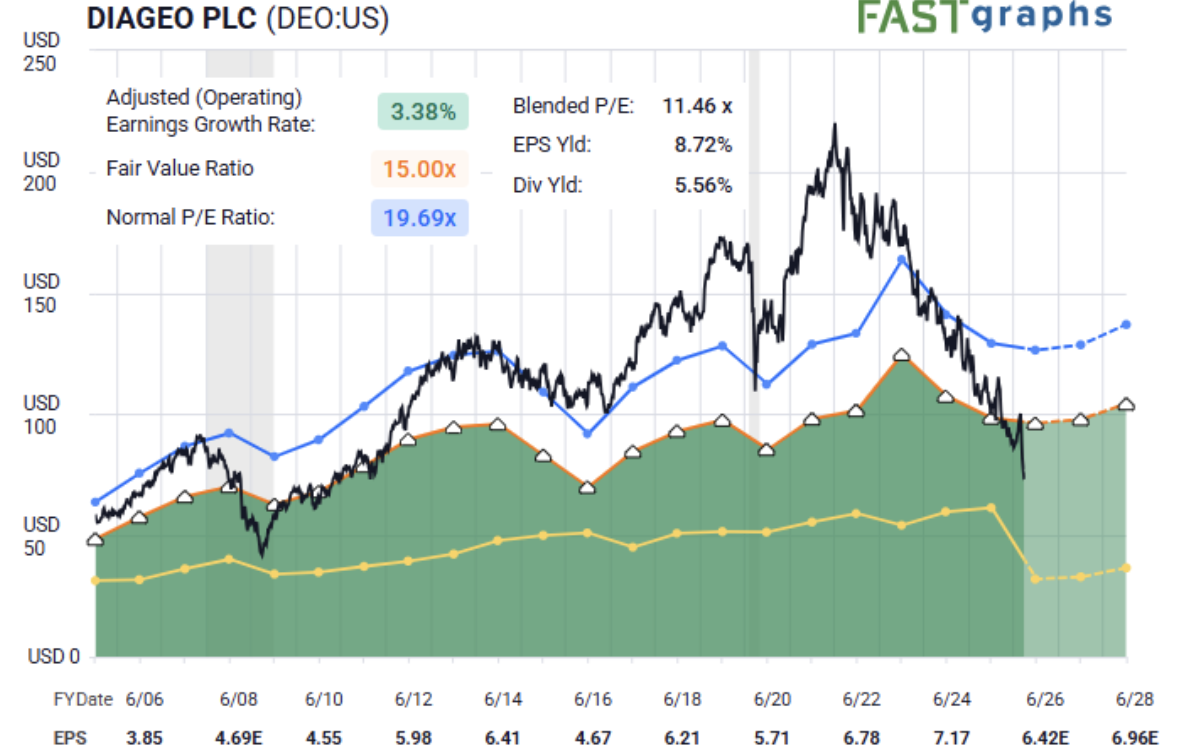Click the 6/10 fiscal year date
This screenshot has height=748, width=1180.
[x=324, y=700]
